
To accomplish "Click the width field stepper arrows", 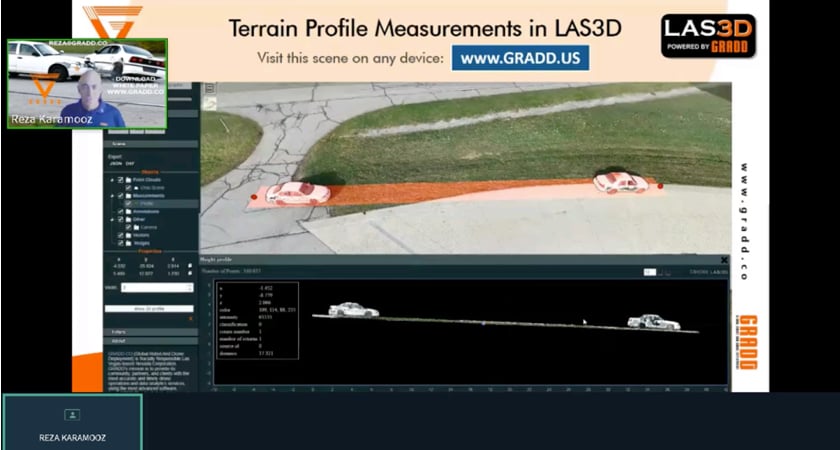I will [x=190, y=288].
